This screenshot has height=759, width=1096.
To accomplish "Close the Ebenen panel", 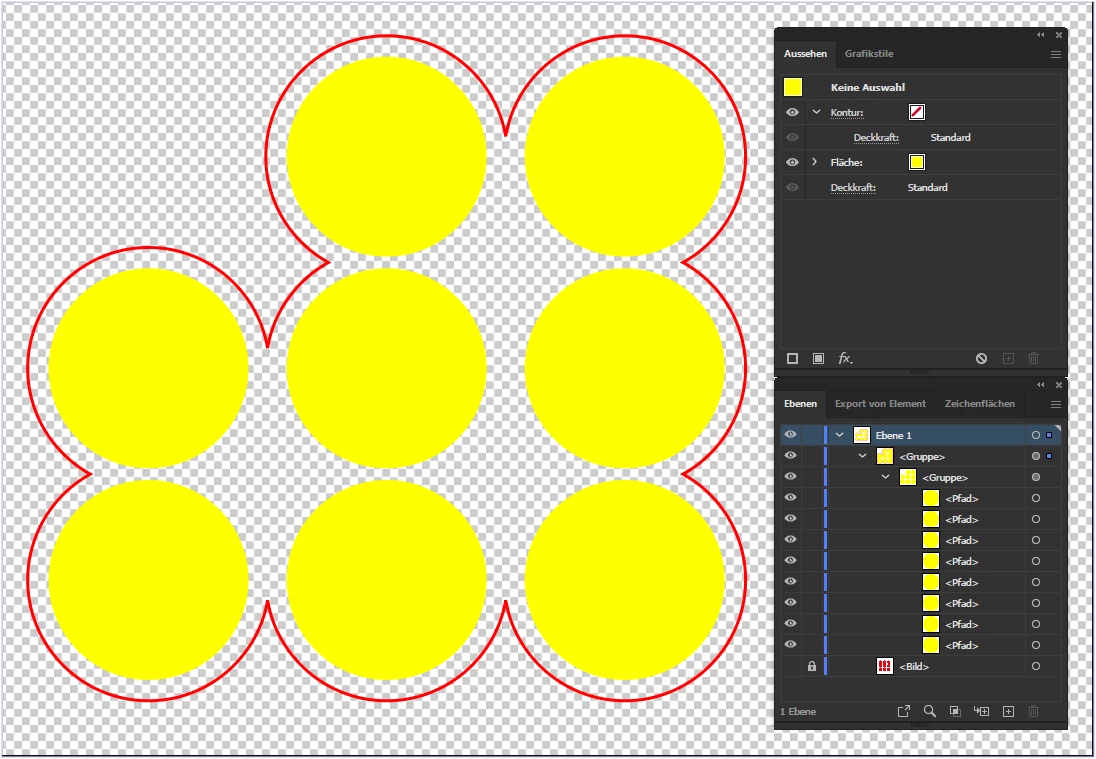I will (x=1059, y=385).
